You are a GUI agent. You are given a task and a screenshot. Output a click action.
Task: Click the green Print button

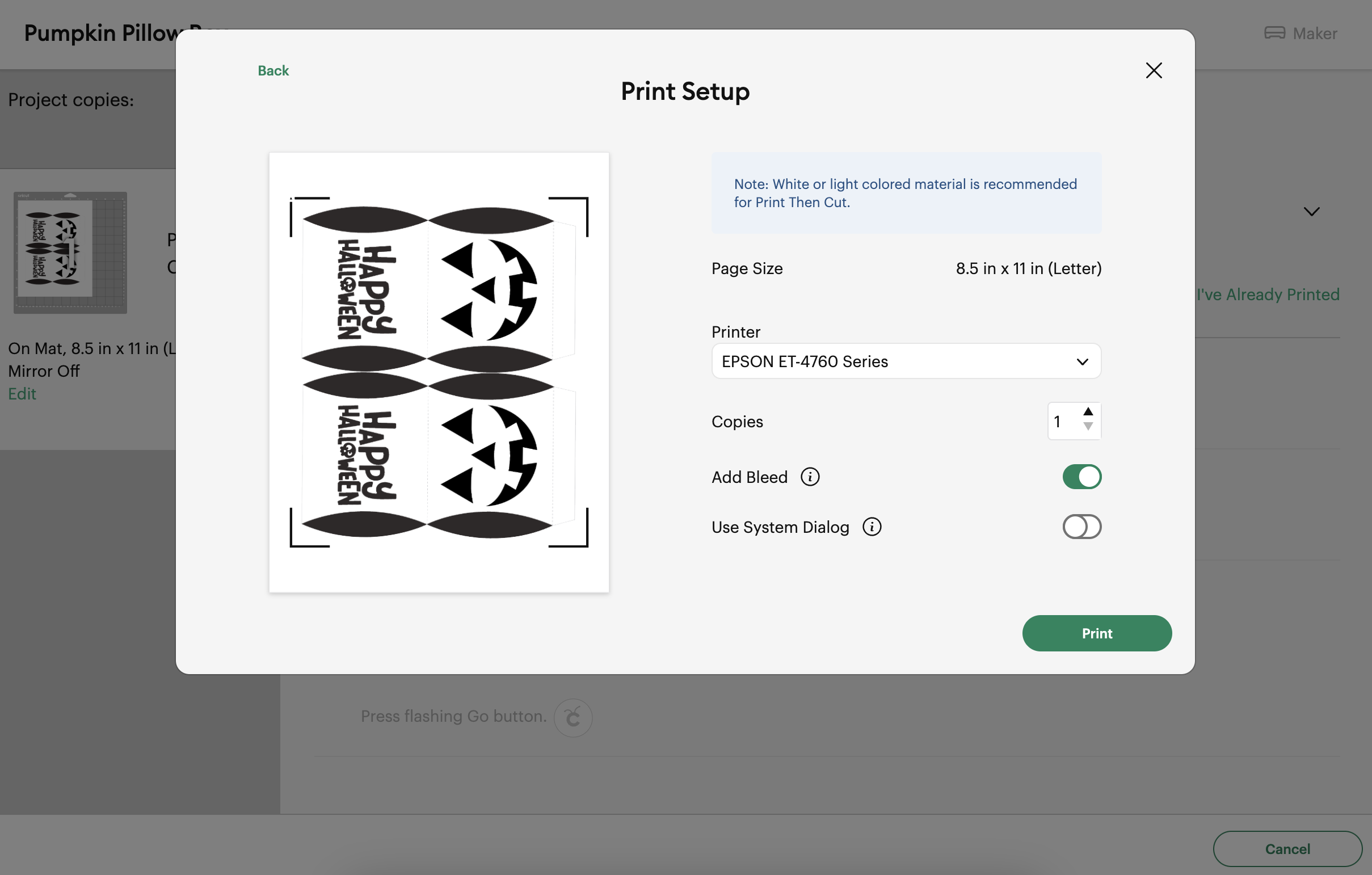[x=1097, y=633]
